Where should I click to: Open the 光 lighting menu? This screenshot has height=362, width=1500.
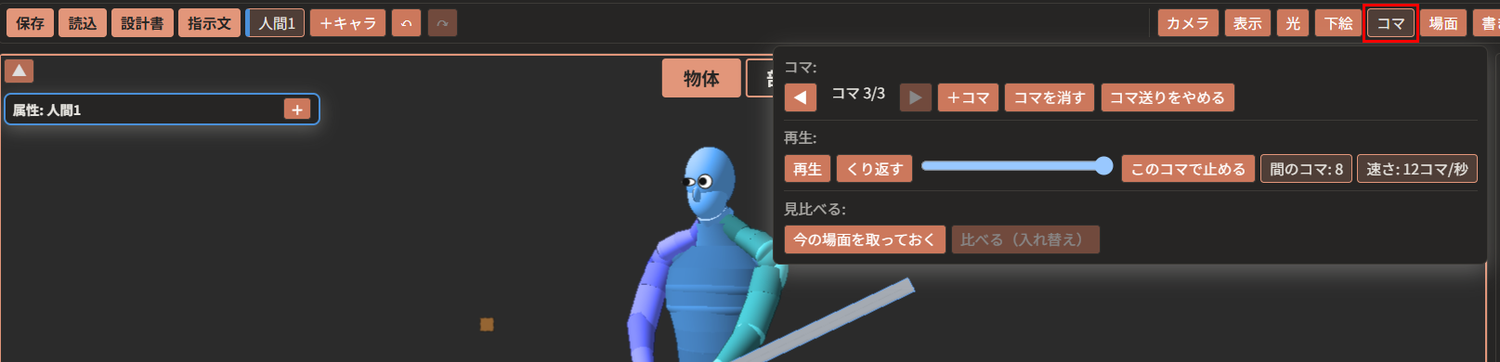coord(1293,24)
